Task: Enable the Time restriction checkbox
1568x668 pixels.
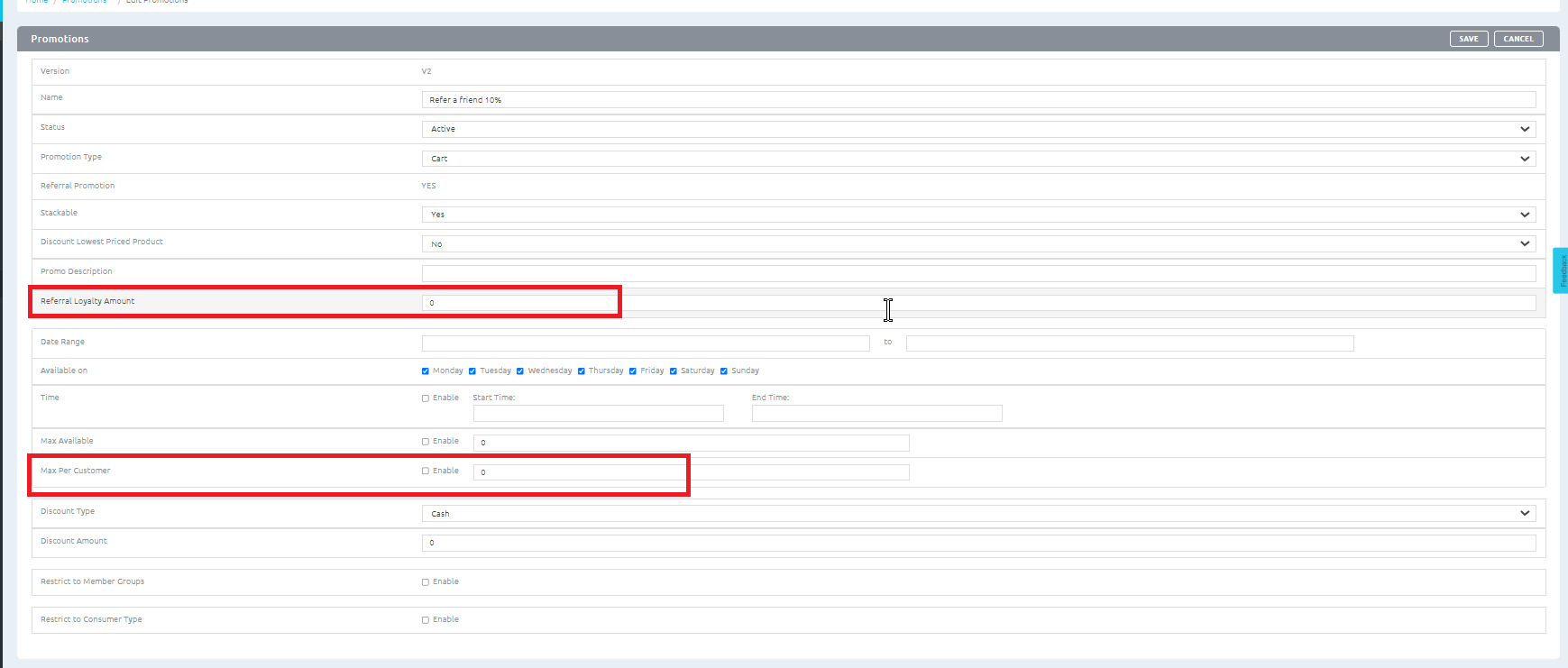Action: click(x=426, y=398)
